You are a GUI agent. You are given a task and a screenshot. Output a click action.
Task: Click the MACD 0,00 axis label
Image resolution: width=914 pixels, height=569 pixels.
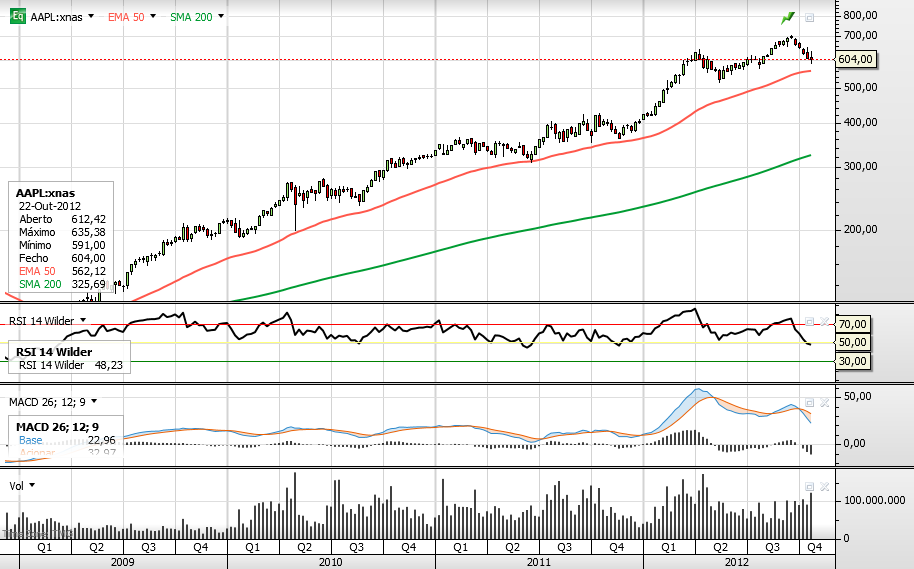(x=854, y=444)
